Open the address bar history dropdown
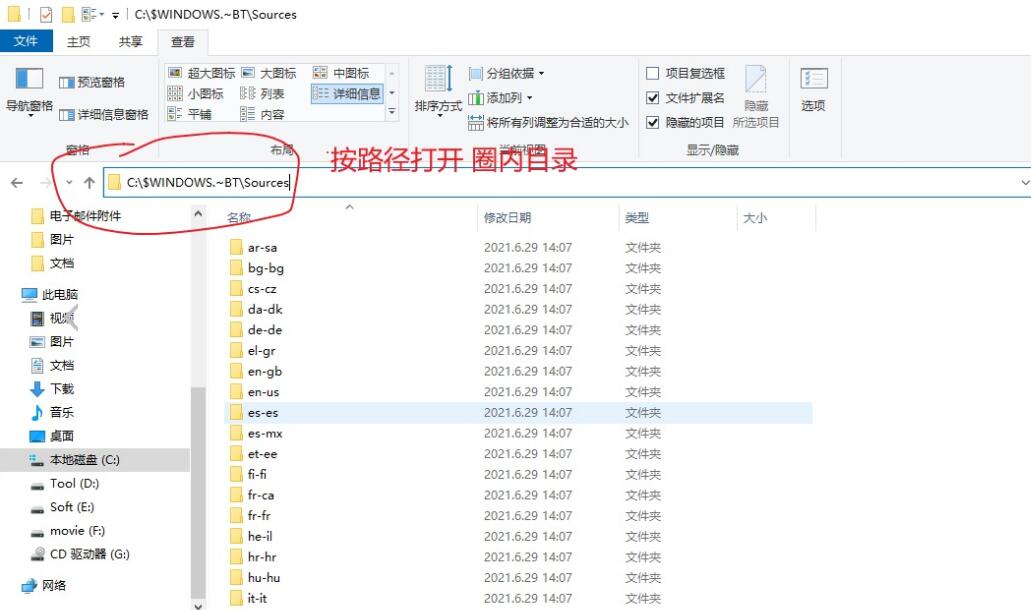The height and width of the screenshot is (610, 1031). (x=1025, y=183)
